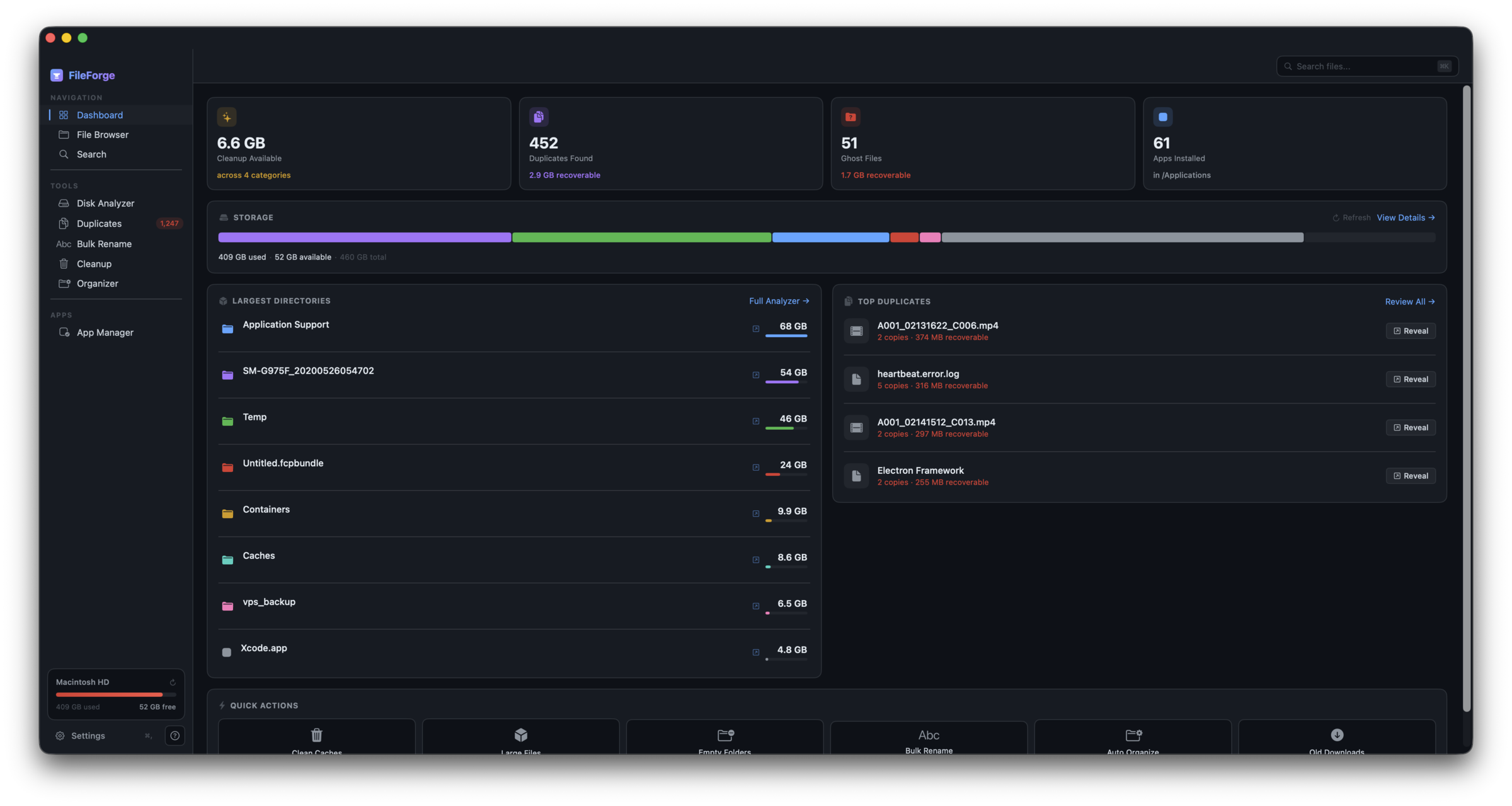This screenshot has height=806, width=1512.
Task: Reveal A001_02131622_C006.mp4 duplicate
Action: 1411,331
